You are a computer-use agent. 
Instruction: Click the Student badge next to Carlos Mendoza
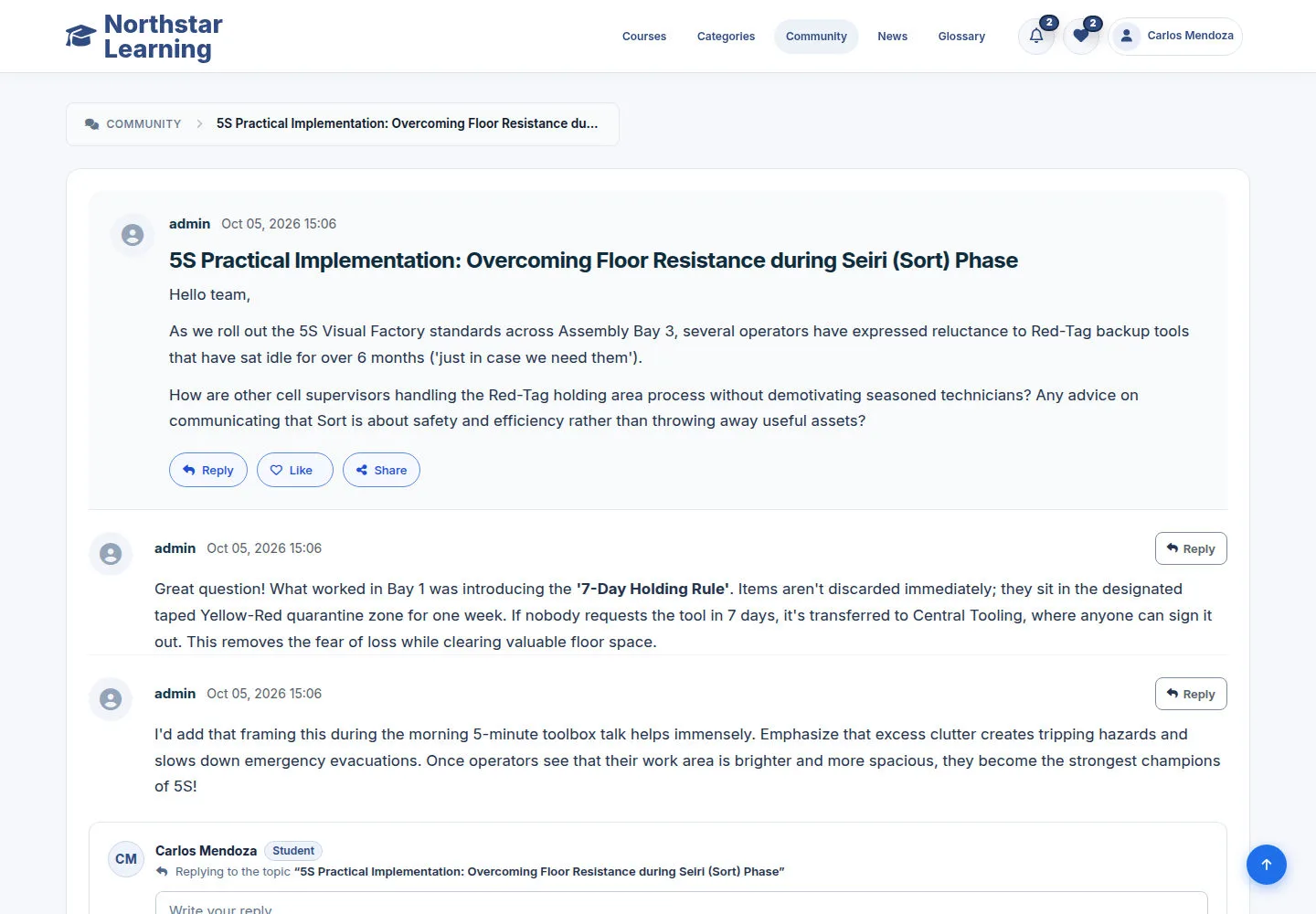click(x=293, y=851)
